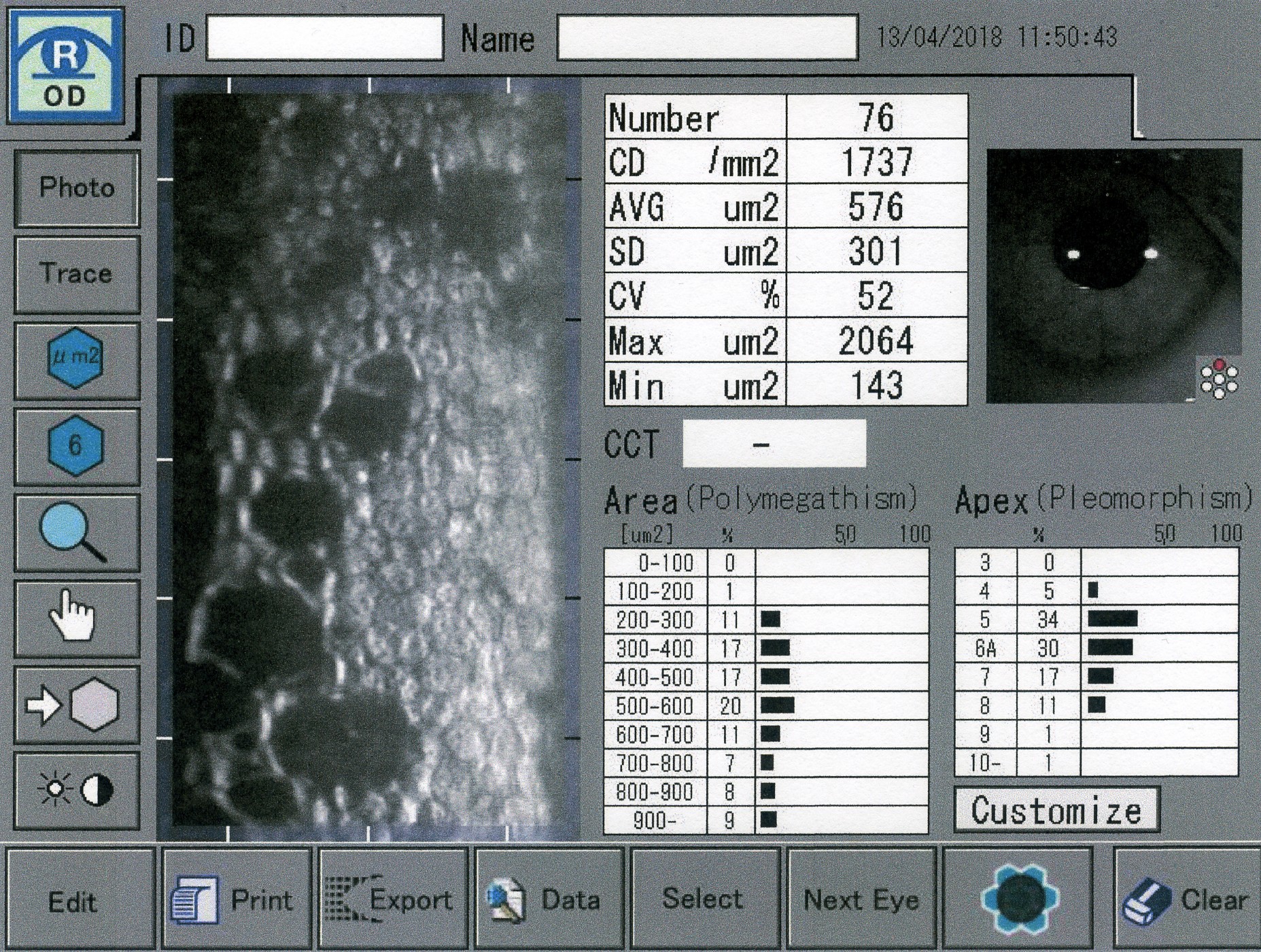This screenshot has height=952, width=1261.
Task: Print the endothelial analysis report
Action: [x=235, y=899]
